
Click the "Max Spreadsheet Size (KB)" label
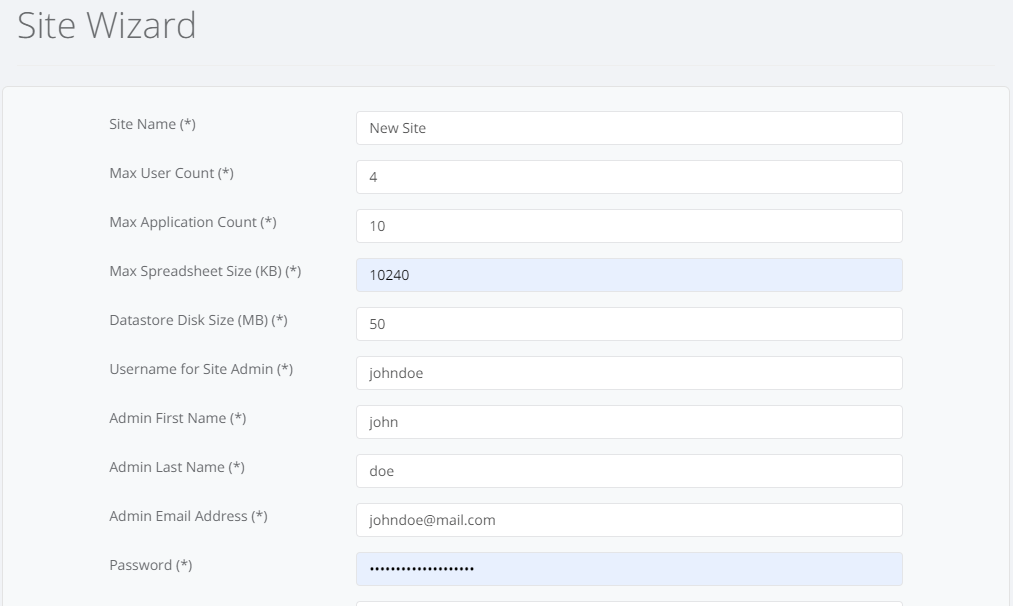point(205,271)
